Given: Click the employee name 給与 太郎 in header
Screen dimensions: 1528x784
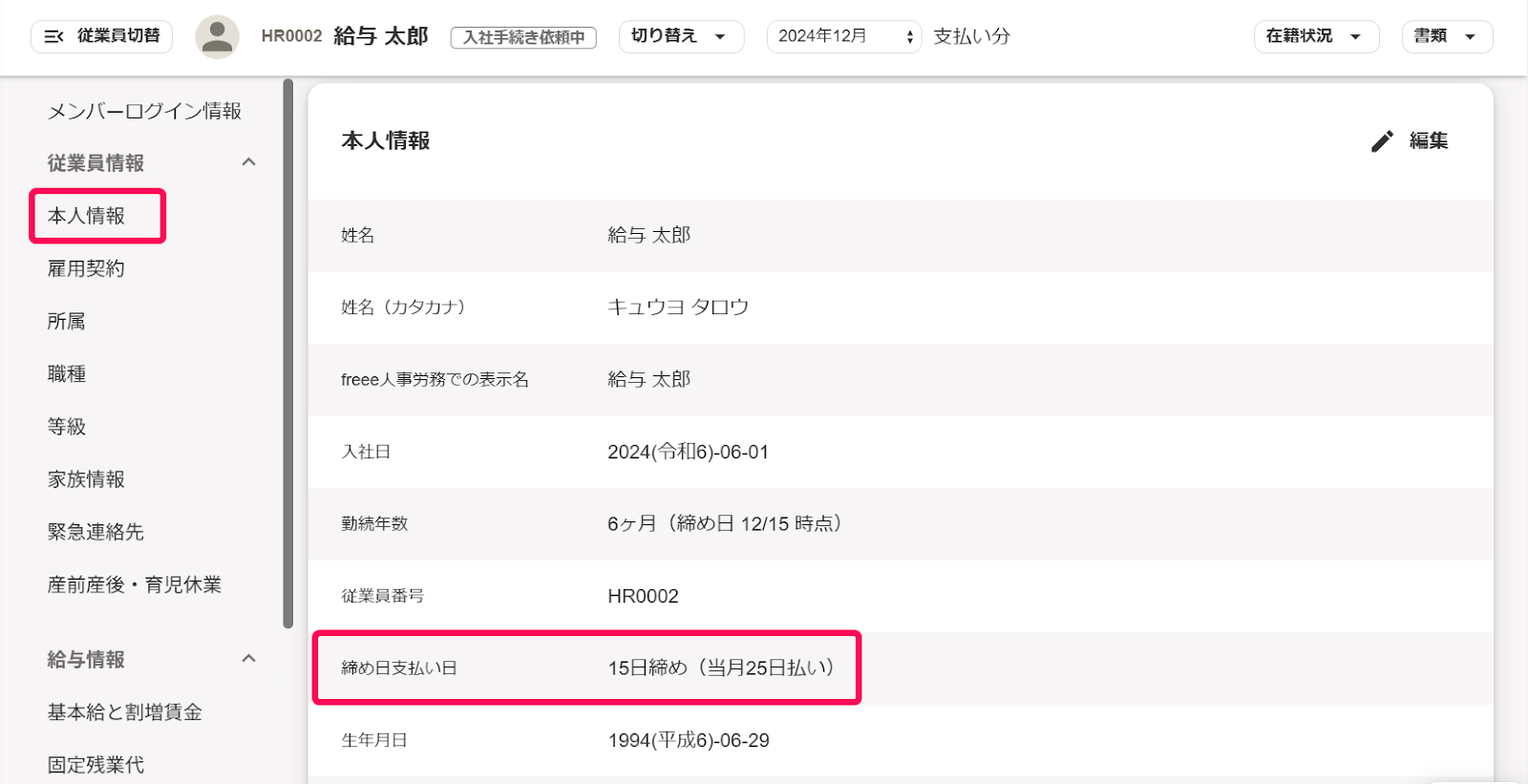Looking at the screenshot, I should click(x=381, y=36).
